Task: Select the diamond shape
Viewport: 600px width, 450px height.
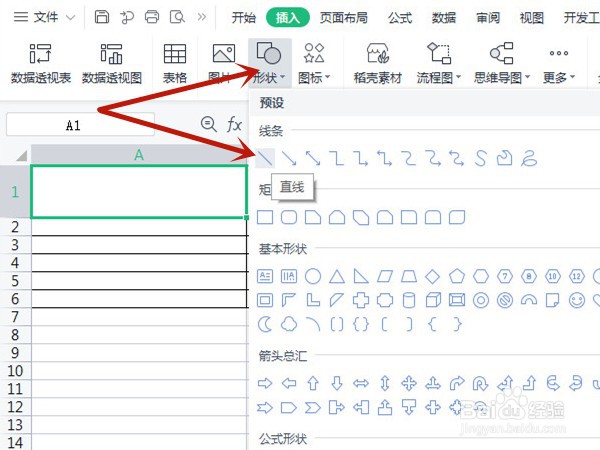Action: pyautogui.click(x=433, y=276)
